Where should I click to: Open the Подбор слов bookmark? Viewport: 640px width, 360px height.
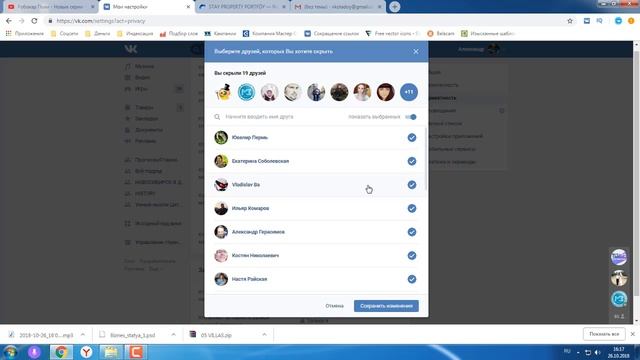[x=179, y=33]
